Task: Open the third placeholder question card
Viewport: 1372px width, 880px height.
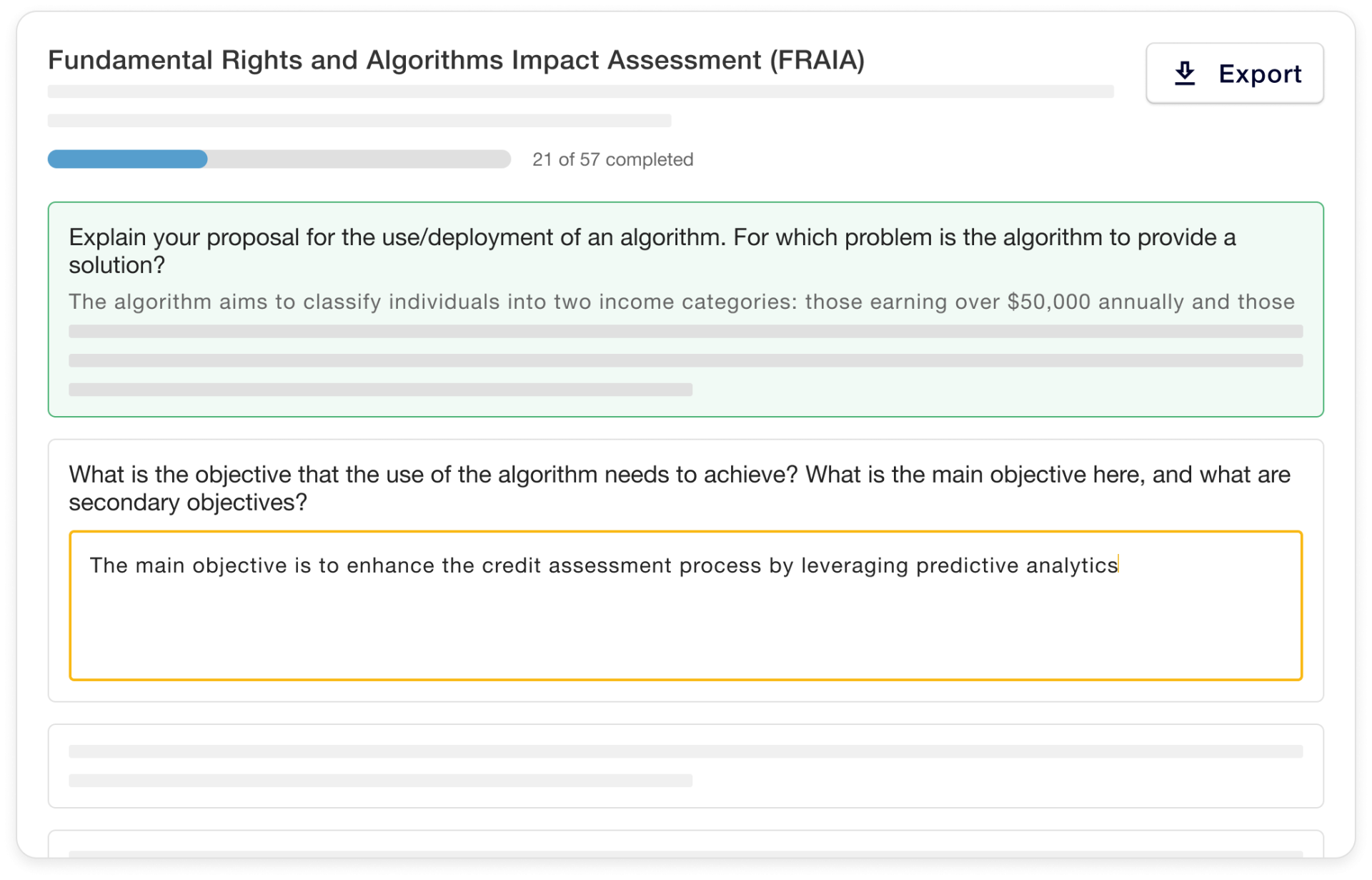Action: click(685, 766)
